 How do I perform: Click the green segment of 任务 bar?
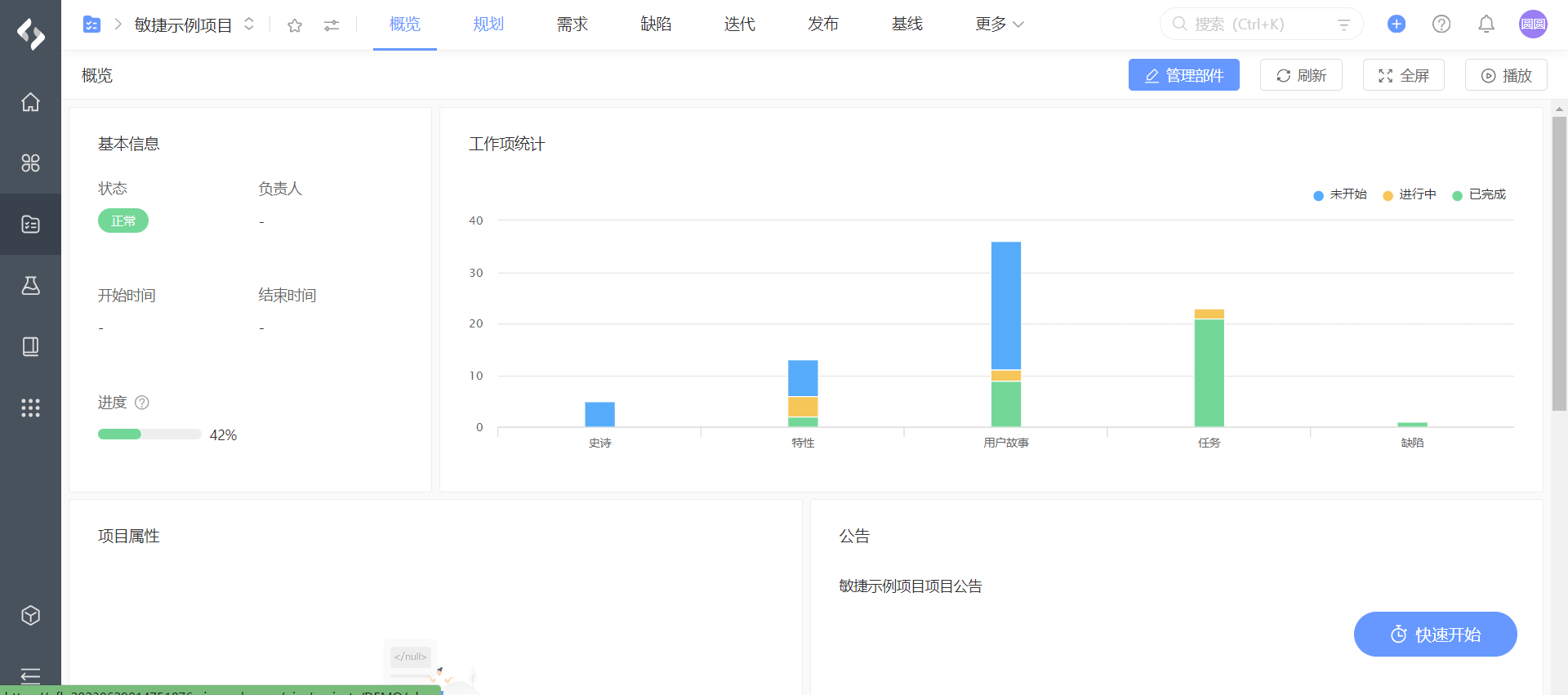coord(1209,372)
